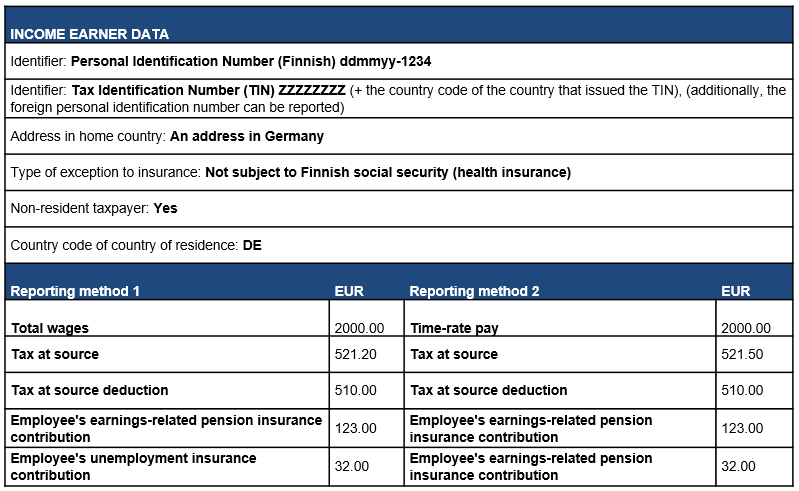Select the 123.00 value in method 1 column

pos(356,428)
